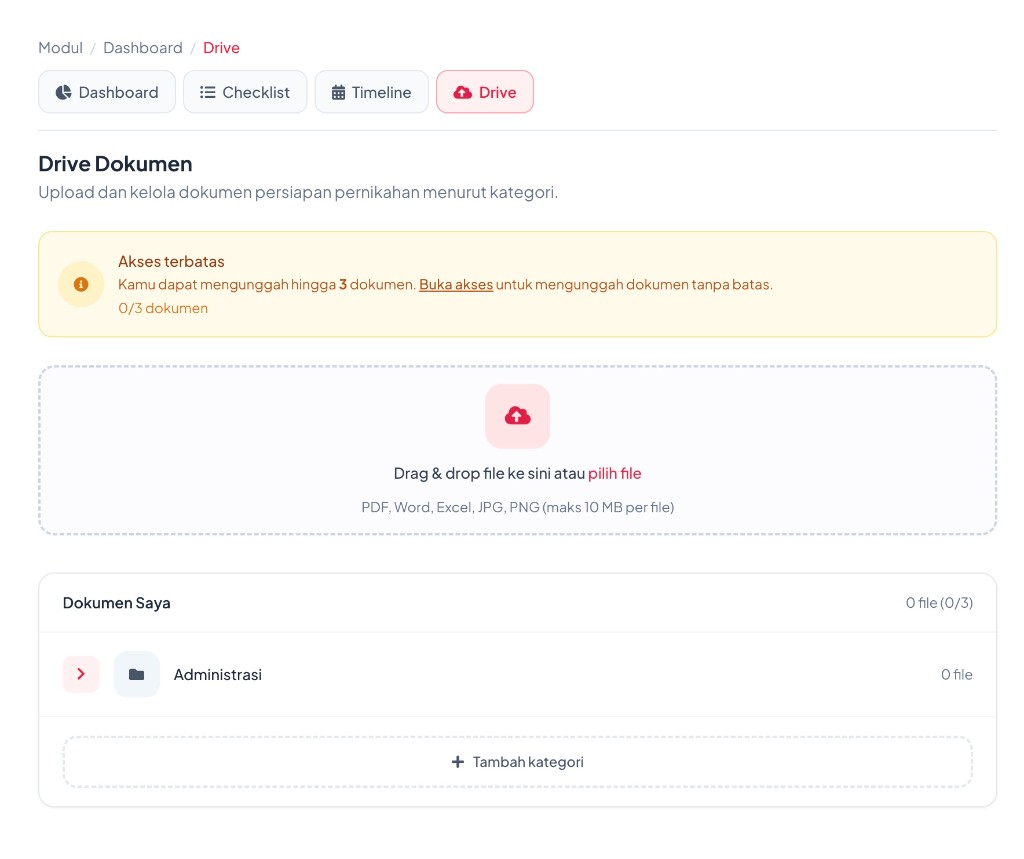Click the 0 file count on Administrasi row
1024x859 pixels.
click(957, 675)
